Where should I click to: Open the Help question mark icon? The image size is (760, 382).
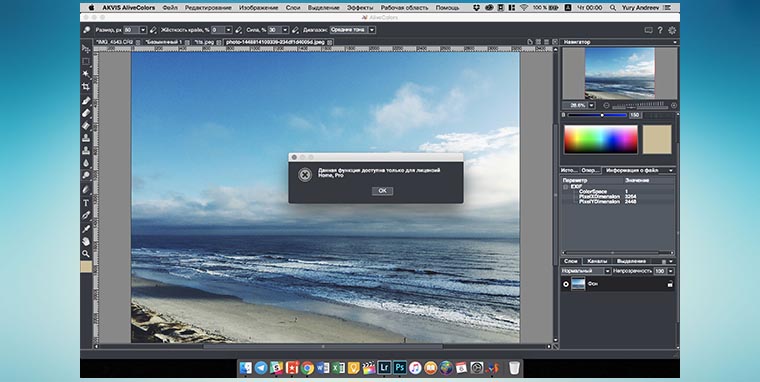[x=660, y=30]
